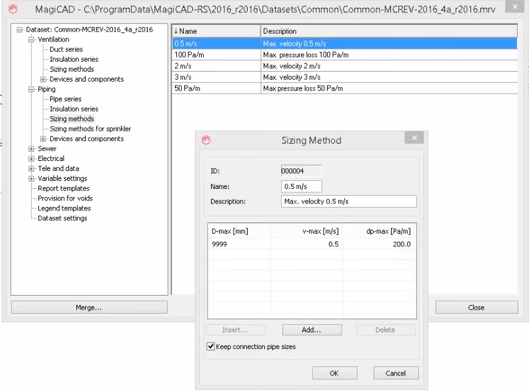Click the MagiCAD logo in main title bar
Screen dimensions: 529x391
click(x=13, y=9)
